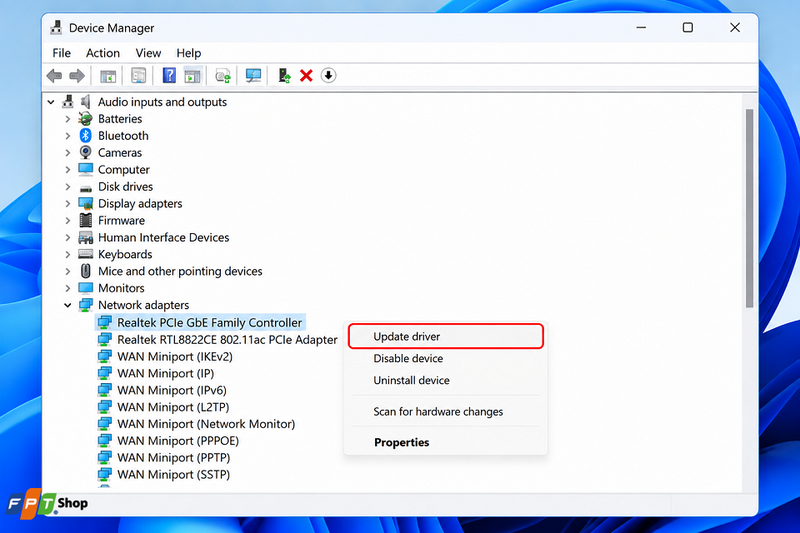This screenshot has height=533, width=800.
Task: Click the Properties toolbar icon
Action: coord(138,76)
